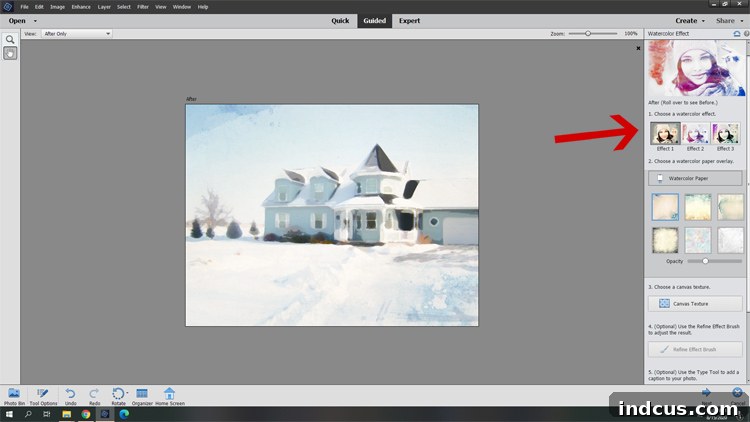Image resolution: width=750 pixels, height=422 pixels.
Task: Open the Layer menu
Action: pyautogui.click(x=104, y=7)
